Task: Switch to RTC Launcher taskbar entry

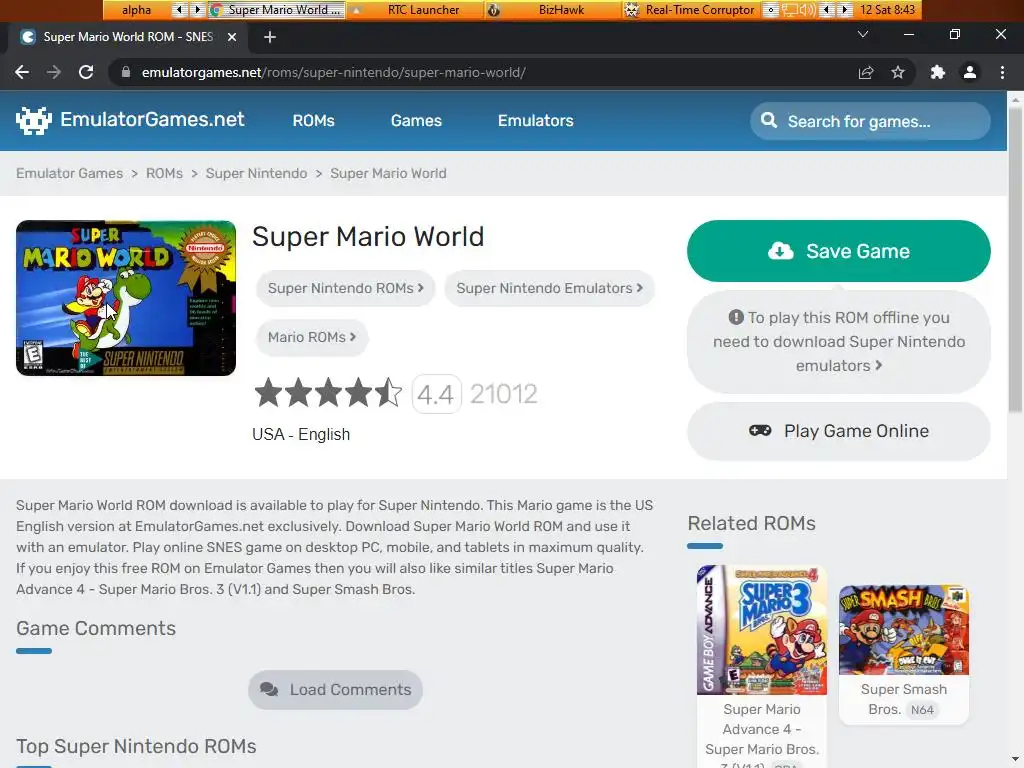Action: coord(415,10)
